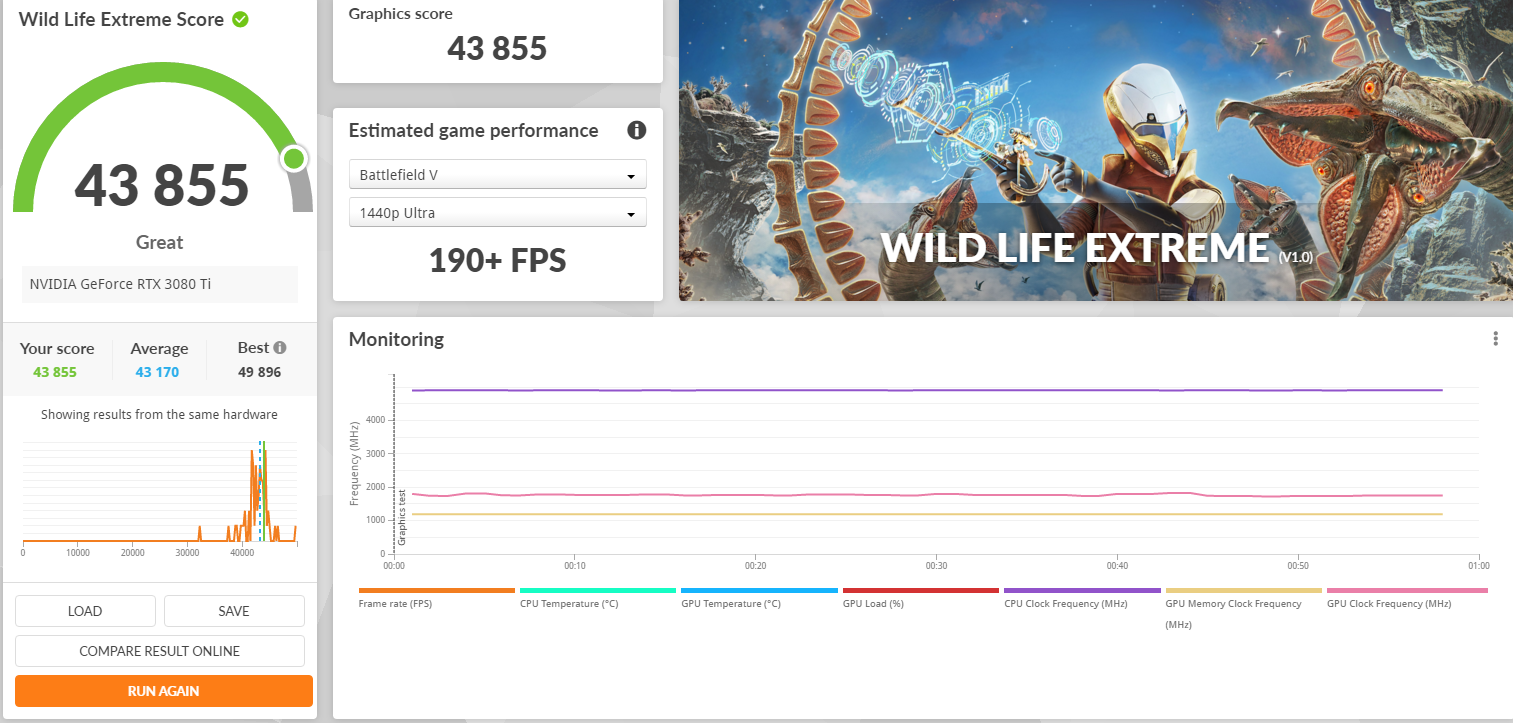Click the 00:30 time axis label
The width and height of the screenshot is (1513, 723).
coord(936,566)
